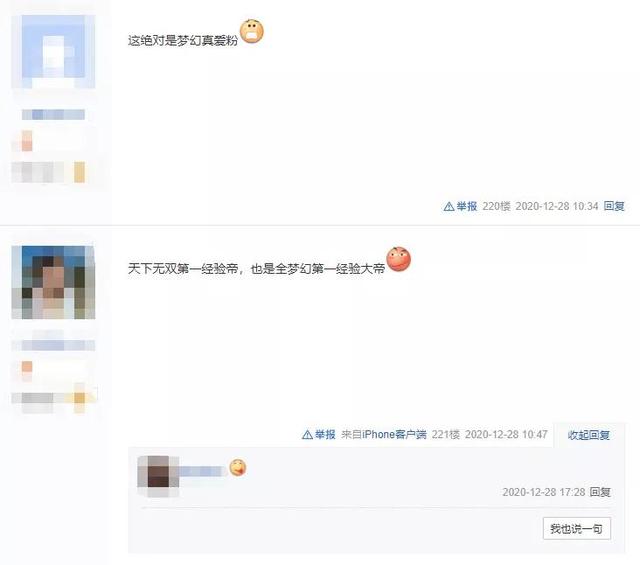
Task: Click the shocked yellow emoji in first post
Action: tap(251, 31)
